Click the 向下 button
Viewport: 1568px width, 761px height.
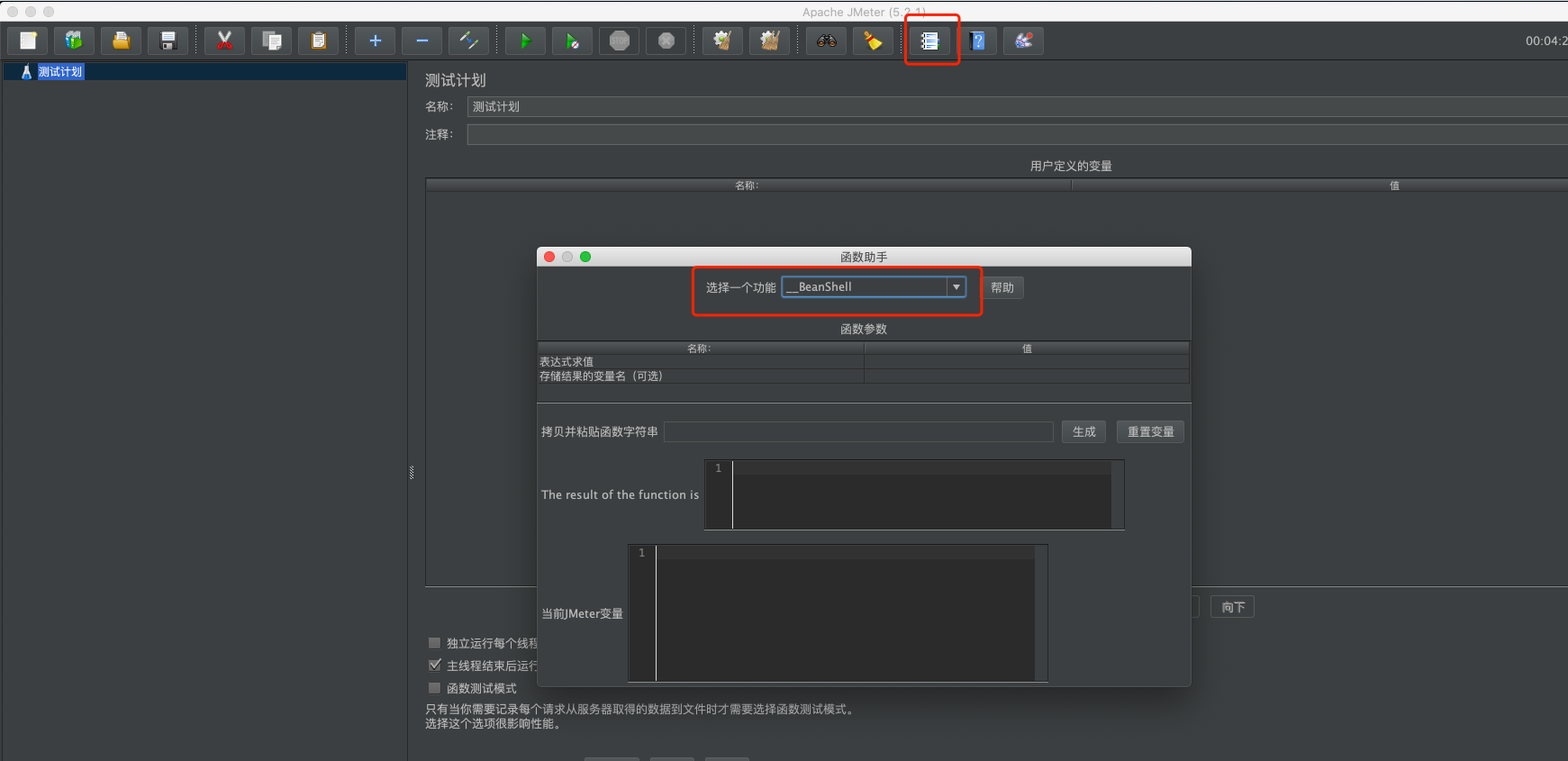click(x=1233, y=607)
